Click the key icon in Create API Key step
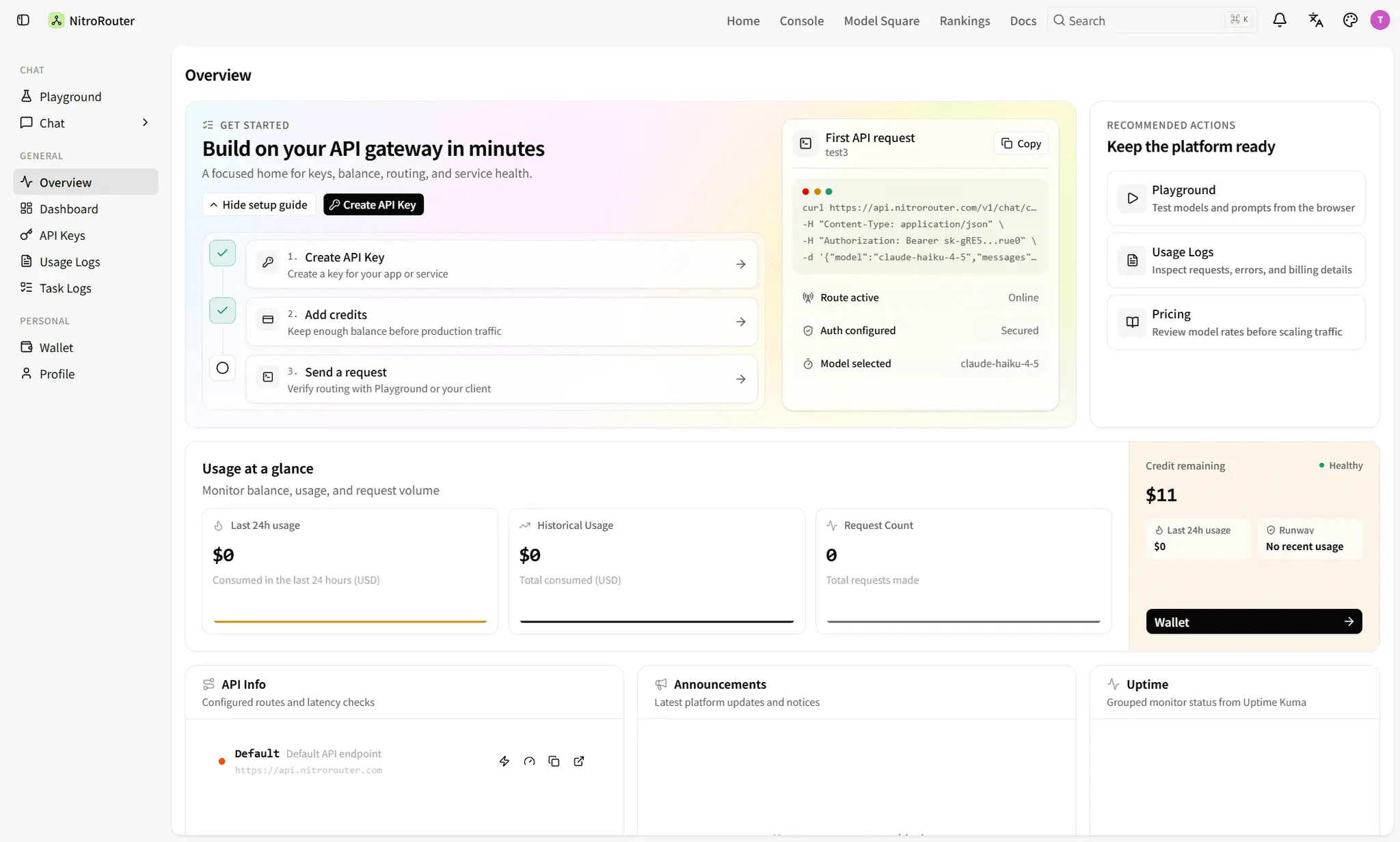This screenshot has width=1400, height=842. (268, 264)
